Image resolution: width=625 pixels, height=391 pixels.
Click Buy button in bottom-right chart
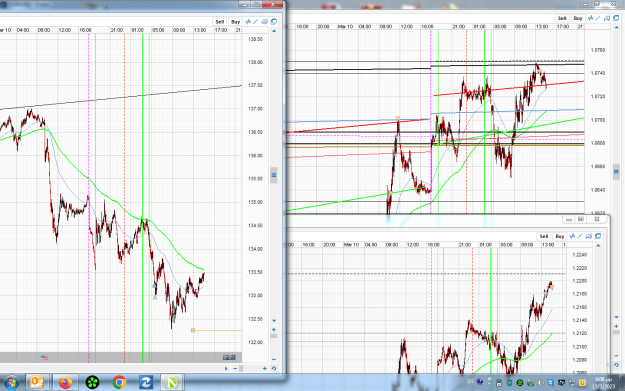click(560, 236)
